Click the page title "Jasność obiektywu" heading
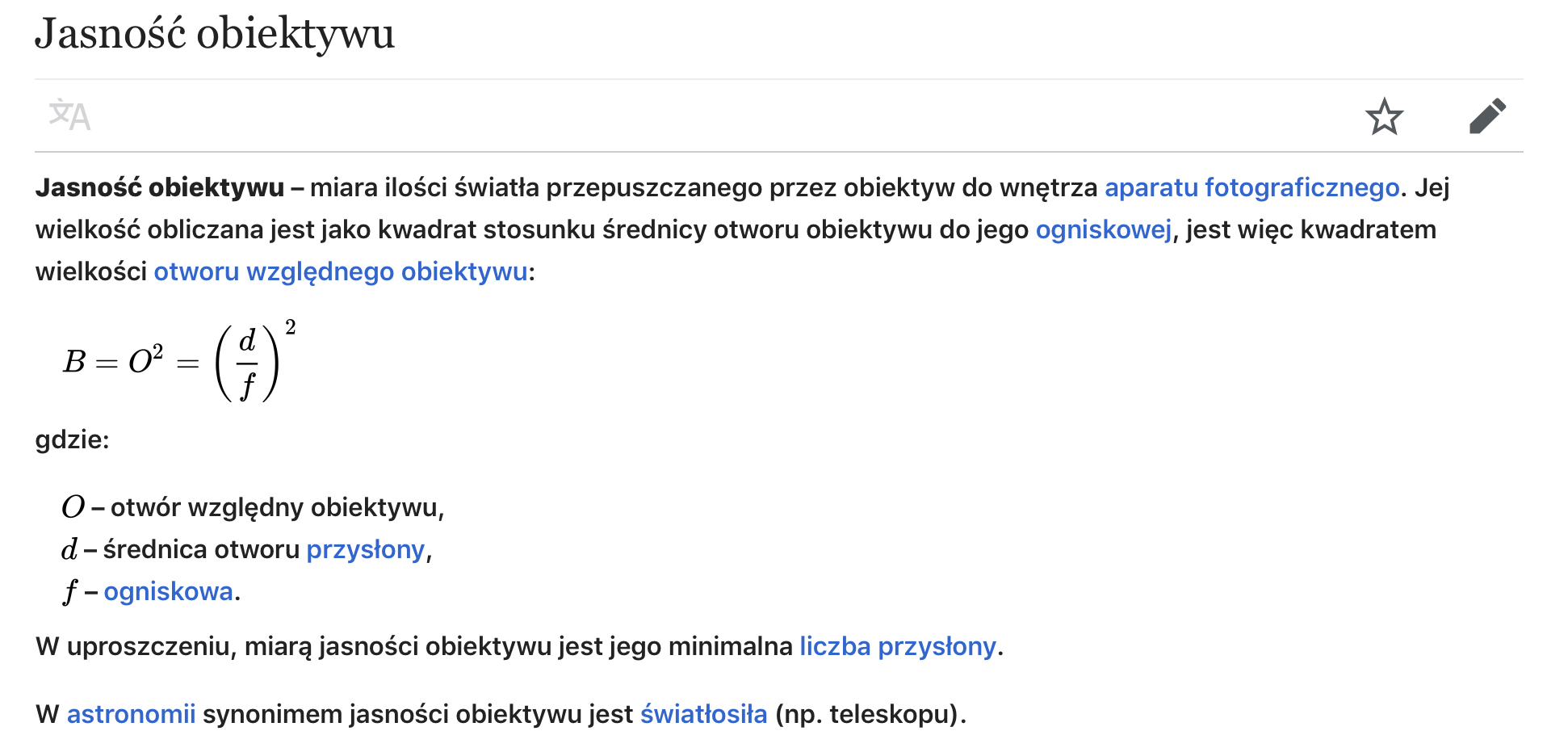 click(215, 34)
